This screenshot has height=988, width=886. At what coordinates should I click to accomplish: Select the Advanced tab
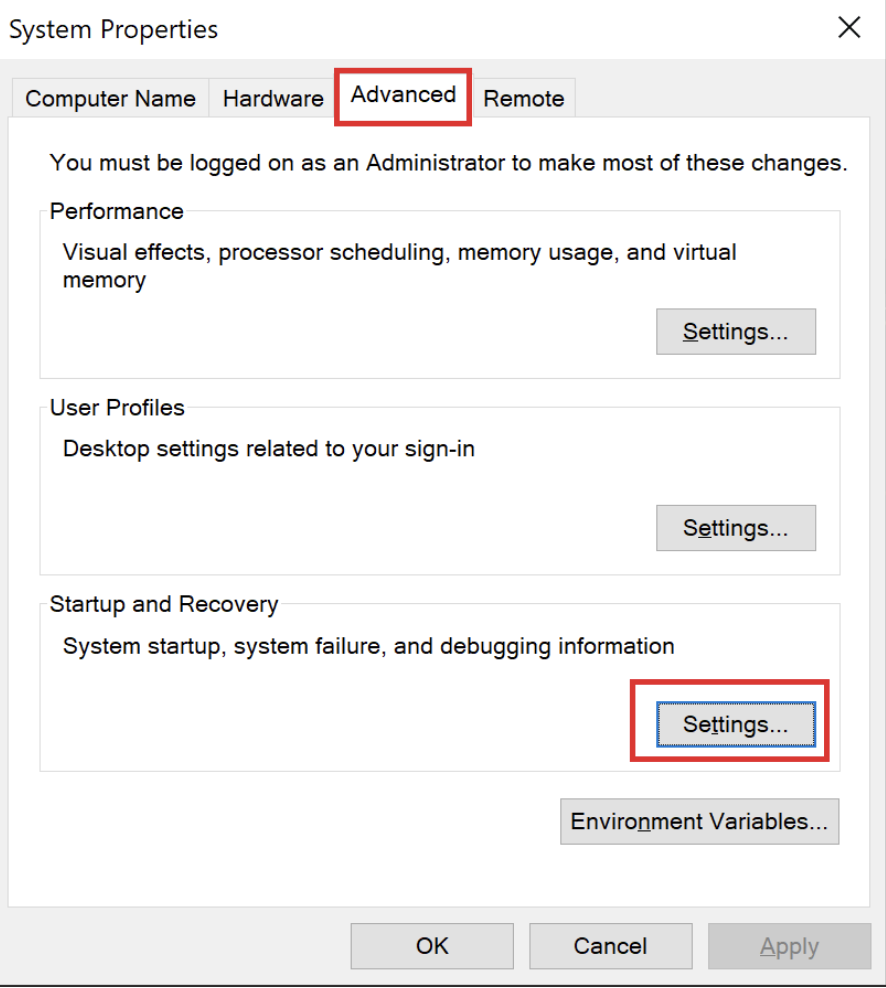[403, 95]
